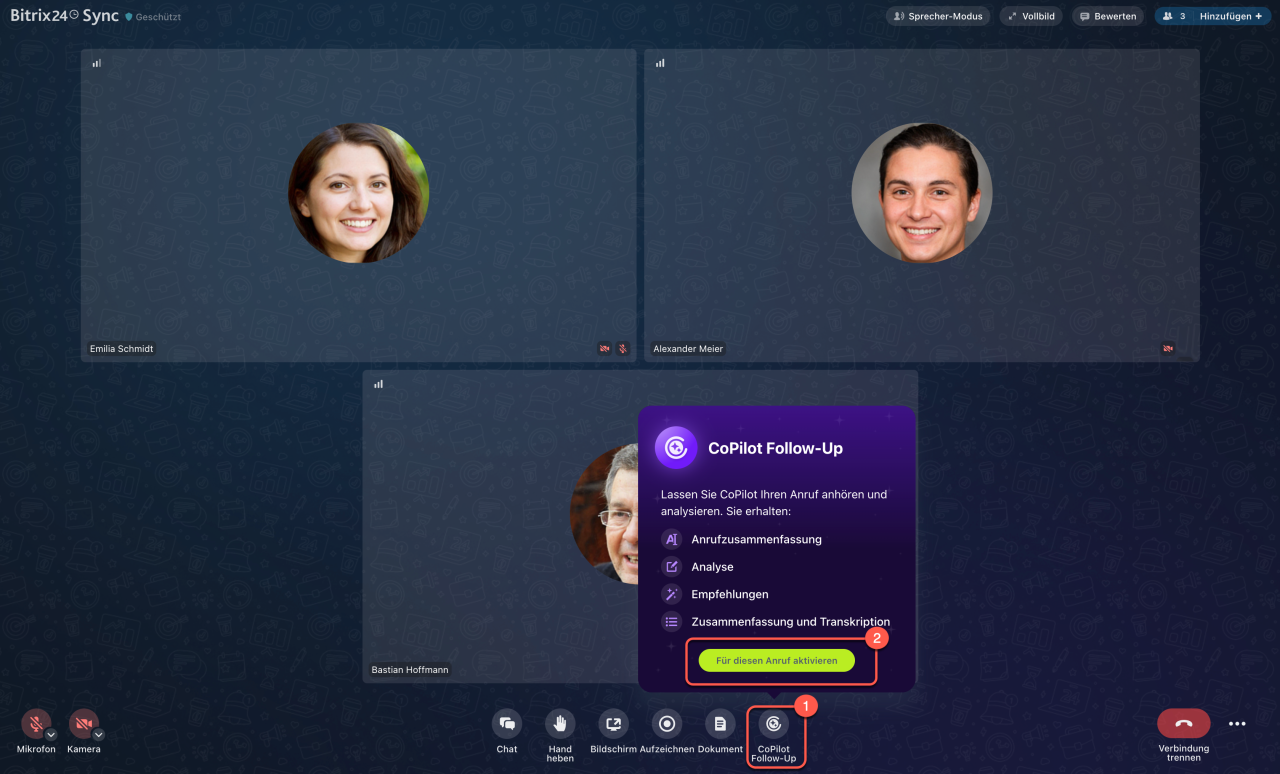This screenshot has height=774, width=1280.
Task: Click the Analyse icon in popup
Action: coord(671,567)
